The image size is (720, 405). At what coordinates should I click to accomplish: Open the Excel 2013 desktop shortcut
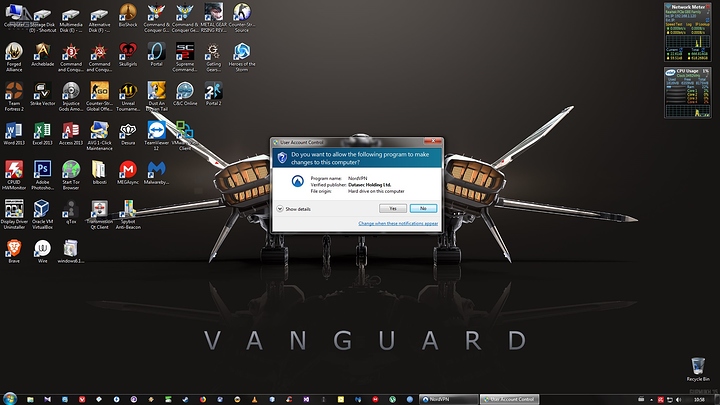pos(42,132)
